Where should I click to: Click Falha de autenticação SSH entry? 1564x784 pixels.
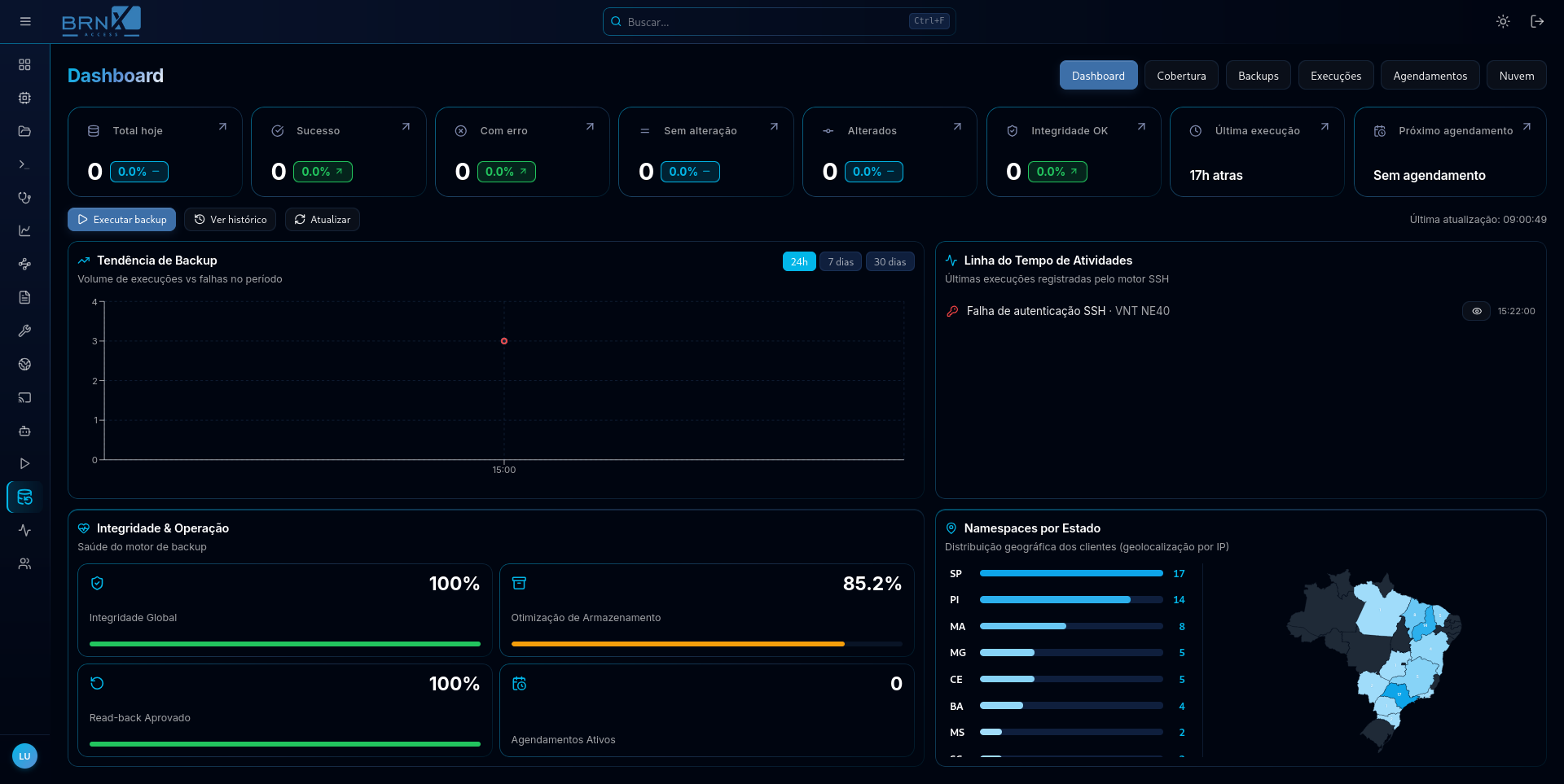pyautogui.click(x=1241, y=311)
